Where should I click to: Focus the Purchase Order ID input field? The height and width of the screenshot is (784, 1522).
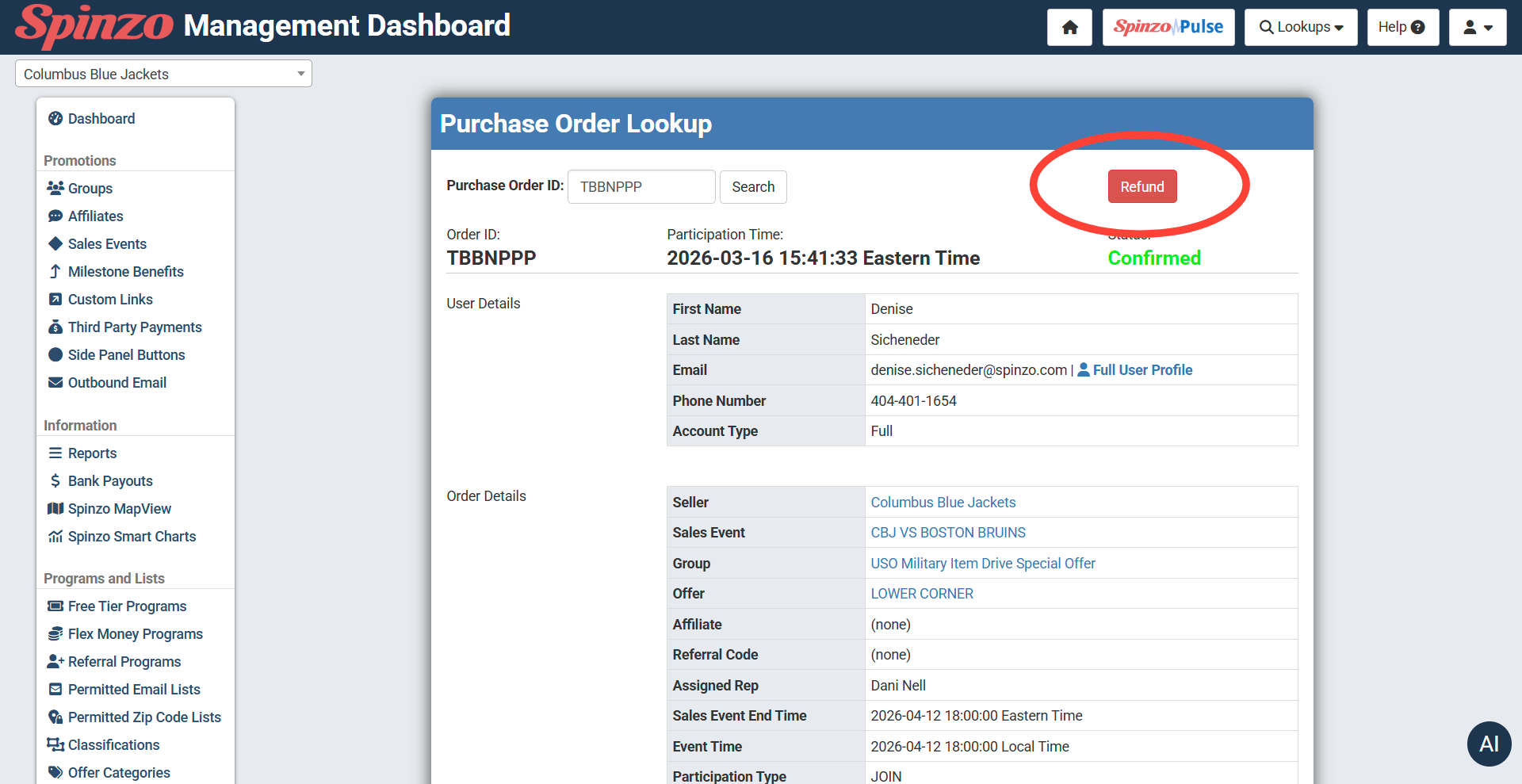click(641, 187)
